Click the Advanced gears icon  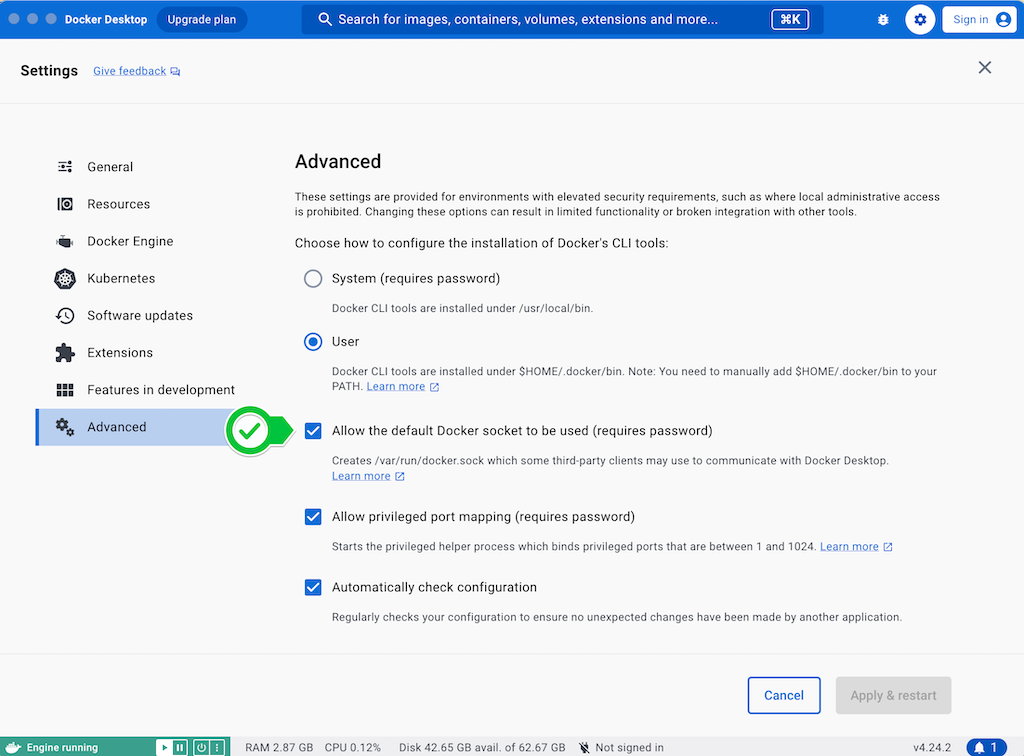65,427
